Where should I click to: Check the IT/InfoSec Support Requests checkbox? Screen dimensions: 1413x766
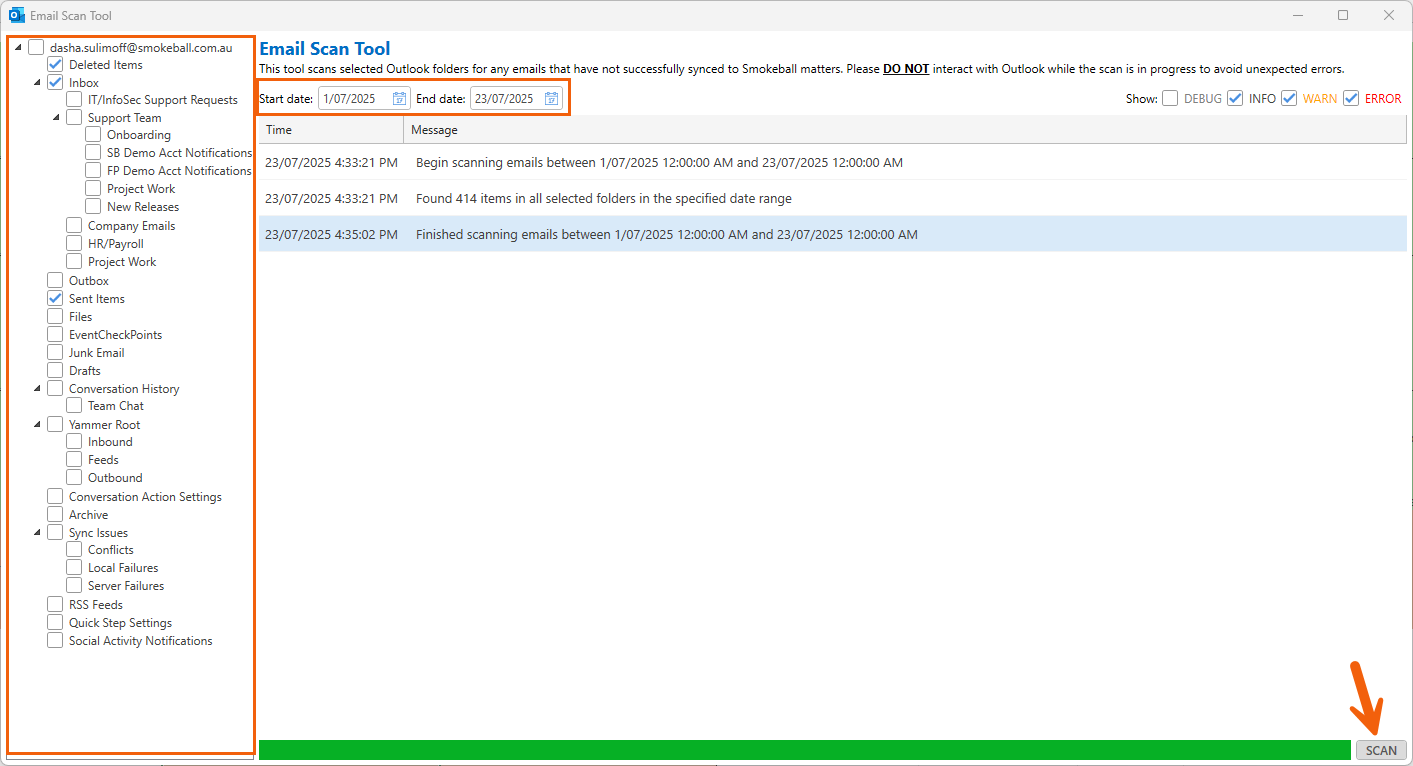click(74, 100)
